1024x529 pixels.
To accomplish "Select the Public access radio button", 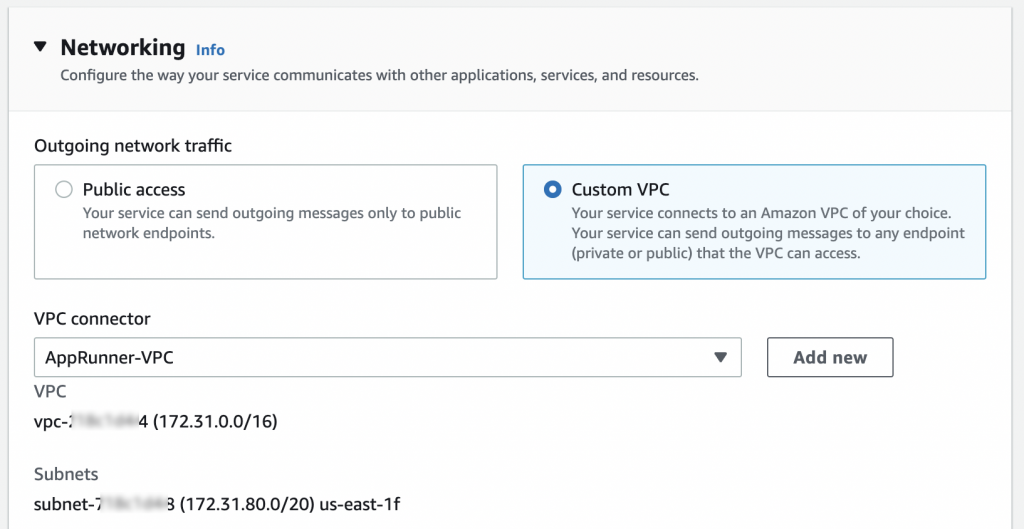I will (64, 189).
